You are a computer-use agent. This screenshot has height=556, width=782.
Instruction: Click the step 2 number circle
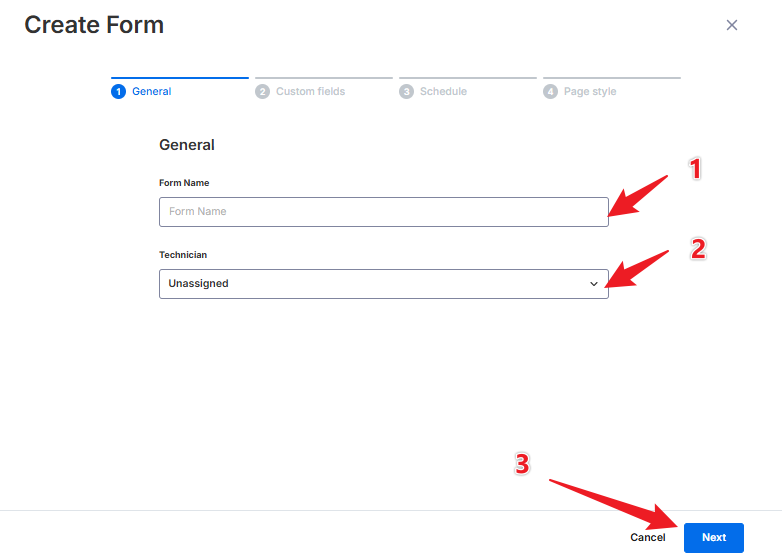[262, 92]
